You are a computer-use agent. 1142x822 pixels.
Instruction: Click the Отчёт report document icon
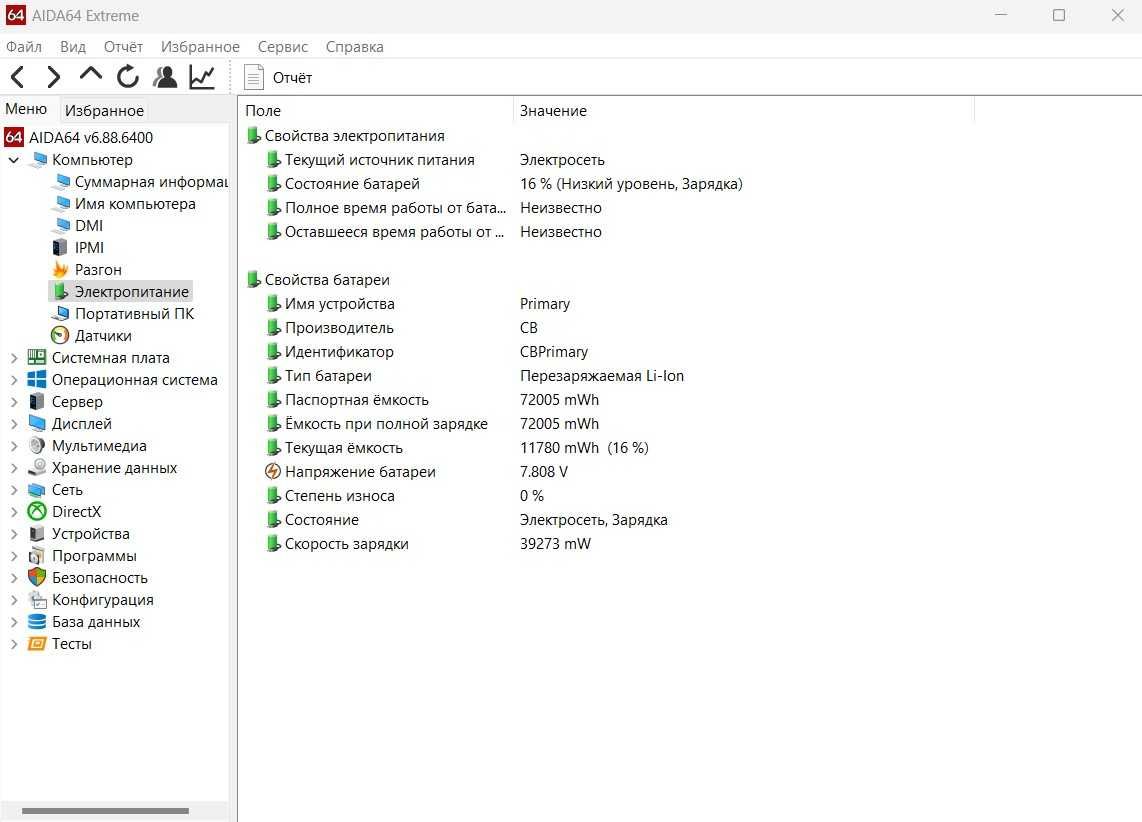pos(253,77)
